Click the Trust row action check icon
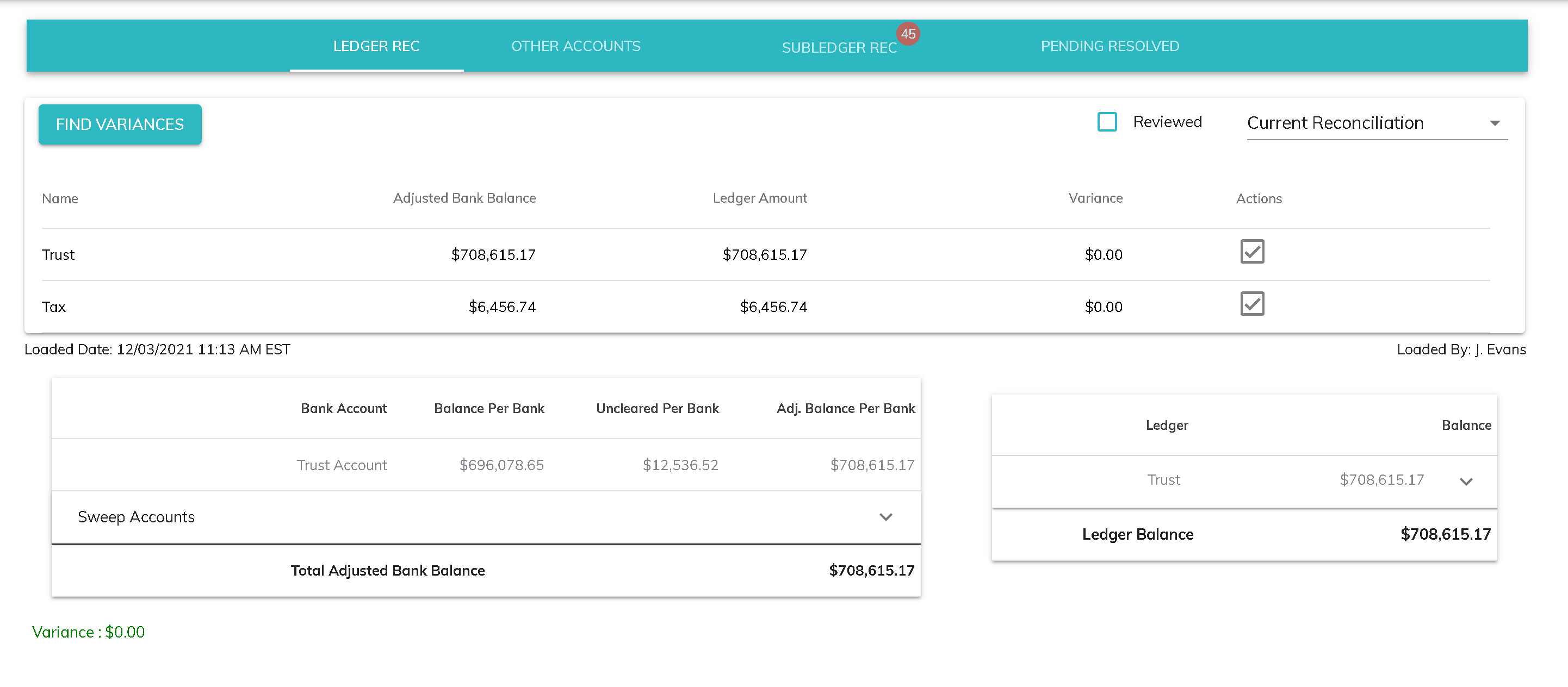 [1251, 251]
